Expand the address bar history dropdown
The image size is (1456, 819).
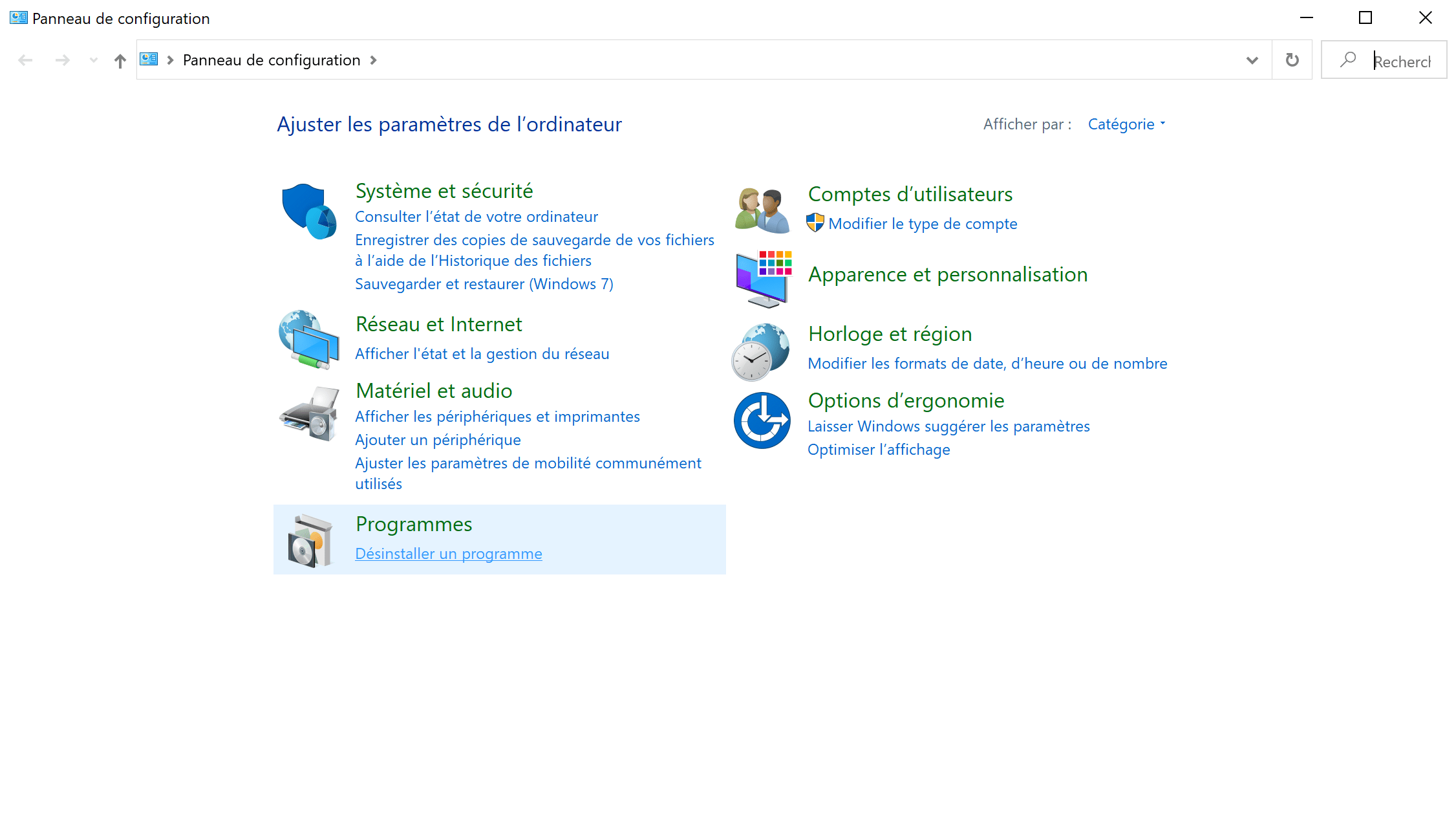(1252, 60)
